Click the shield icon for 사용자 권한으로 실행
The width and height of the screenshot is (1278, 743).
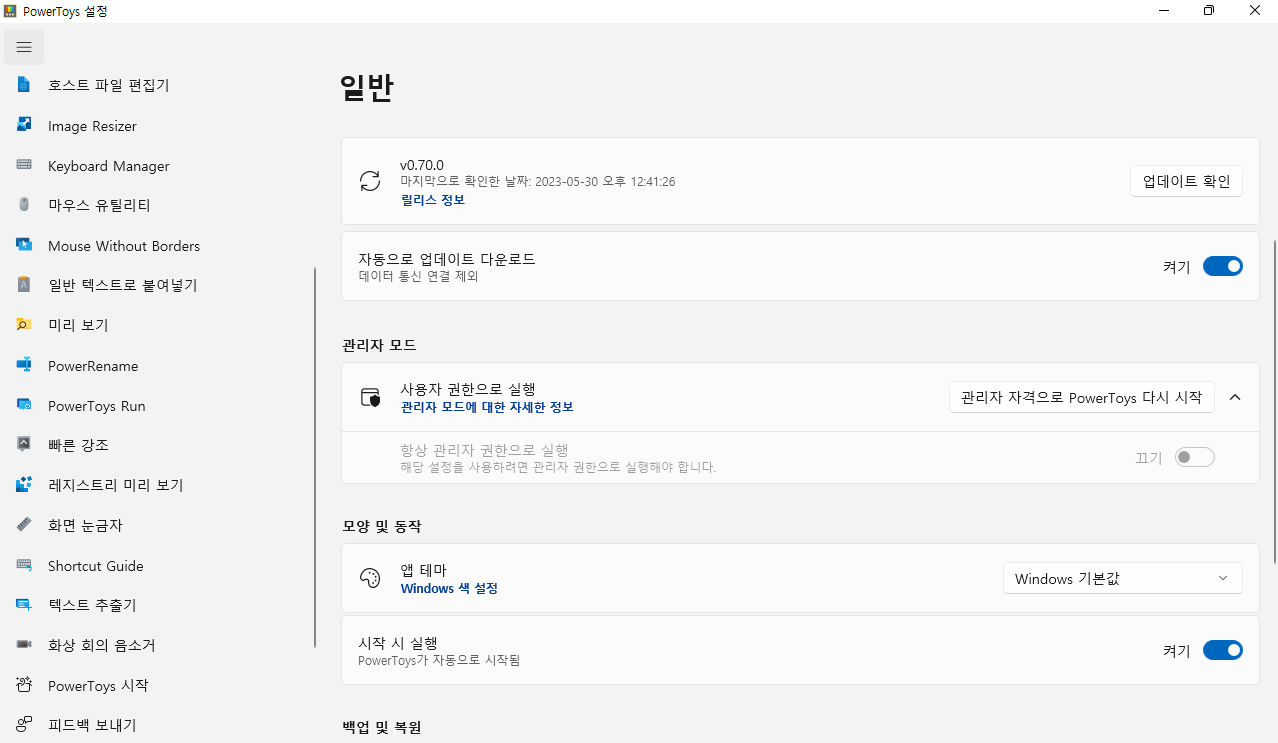370,397
